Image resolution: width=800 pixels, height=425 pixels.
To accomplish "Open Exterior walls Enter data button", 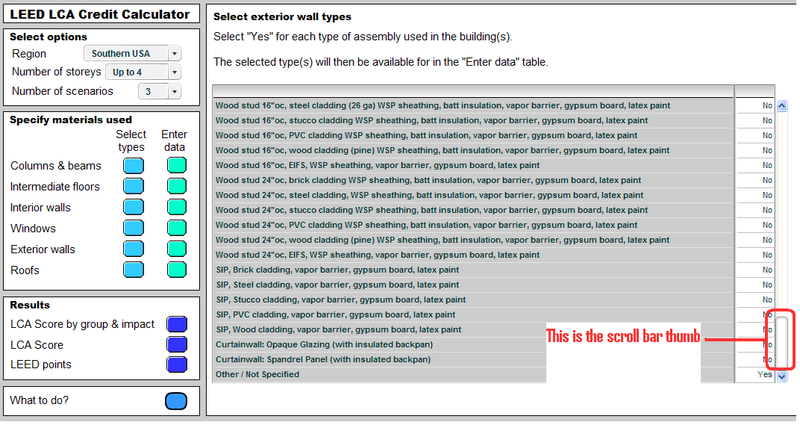I will pyautogui.click(x=177, y=249).
